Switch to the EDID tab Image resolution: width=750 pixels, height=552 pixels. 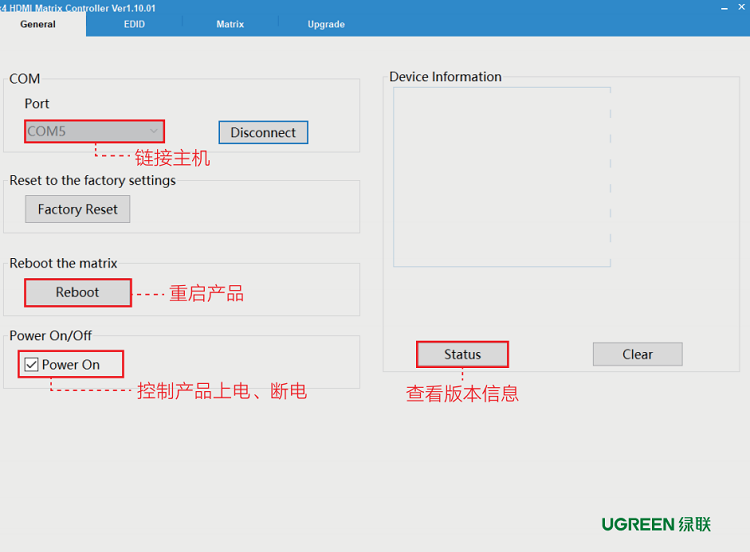(x=134, y=24)
